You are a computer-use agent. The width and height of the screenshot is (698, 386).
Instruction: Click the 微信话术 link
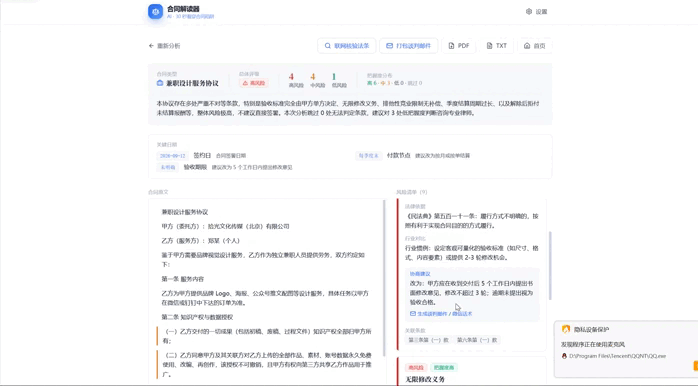click(462, 314)
